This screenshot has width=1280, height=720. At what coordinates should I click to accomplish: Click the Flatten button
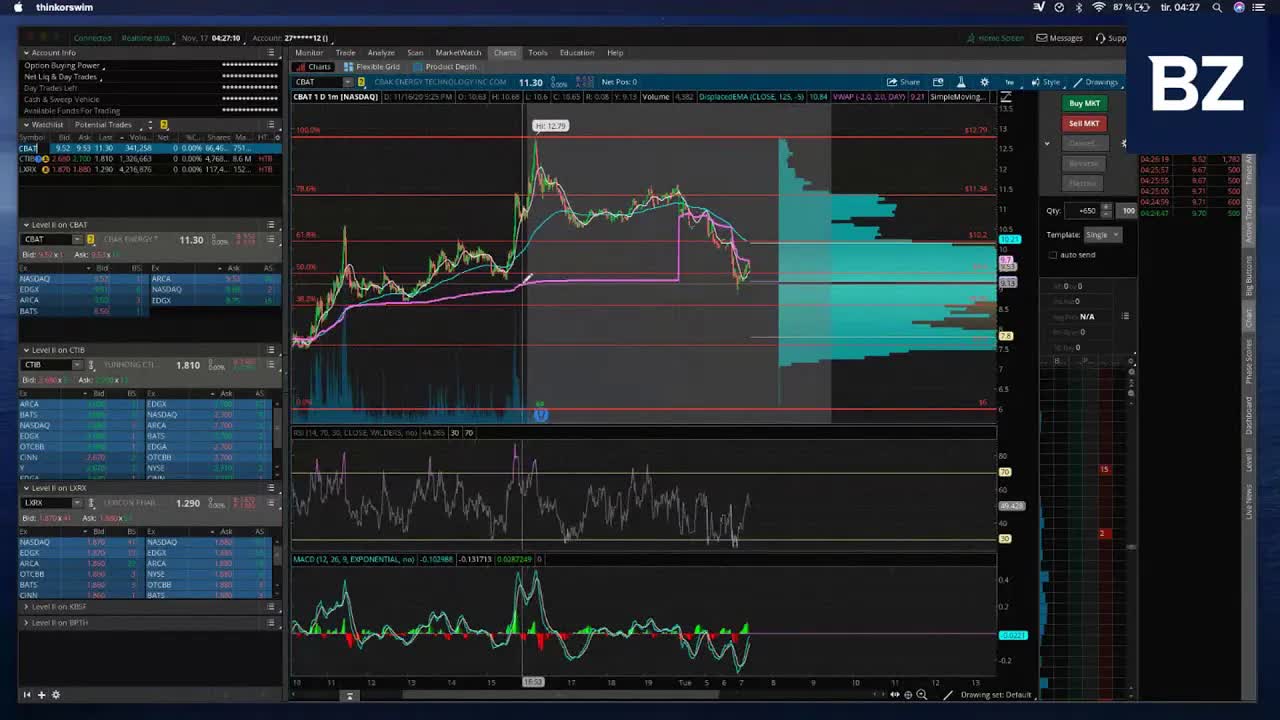click(1083, 183)
